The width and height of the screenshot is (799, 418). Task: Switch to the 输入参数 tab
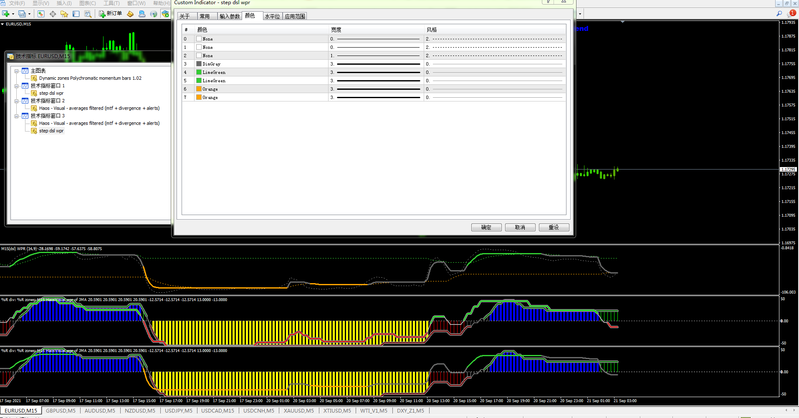coord(228,17)
